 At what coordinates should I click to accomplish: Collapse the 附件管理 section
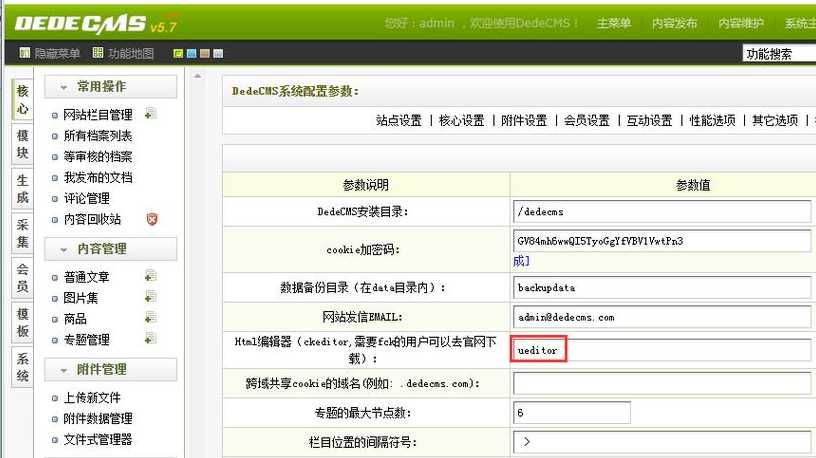[110, 370]
